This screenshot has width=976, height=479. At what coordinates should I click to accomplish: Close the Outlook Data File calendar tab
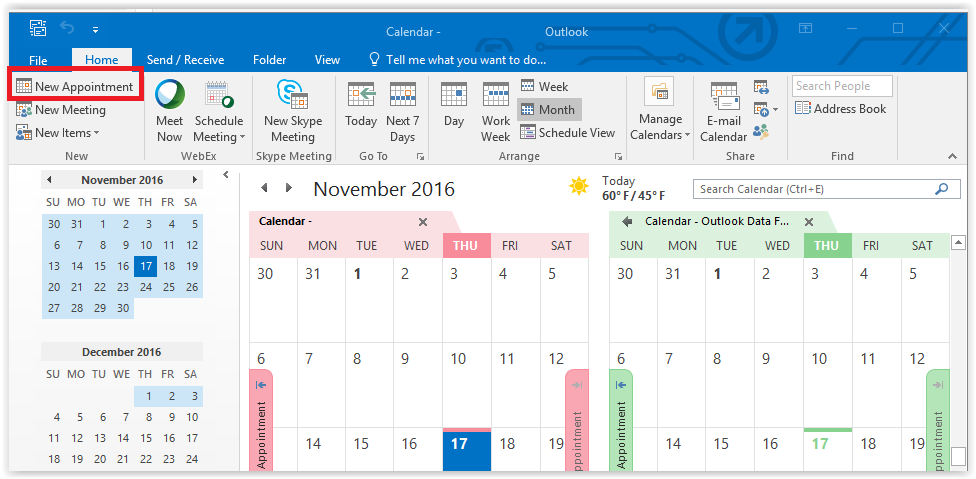pos(809,221)
